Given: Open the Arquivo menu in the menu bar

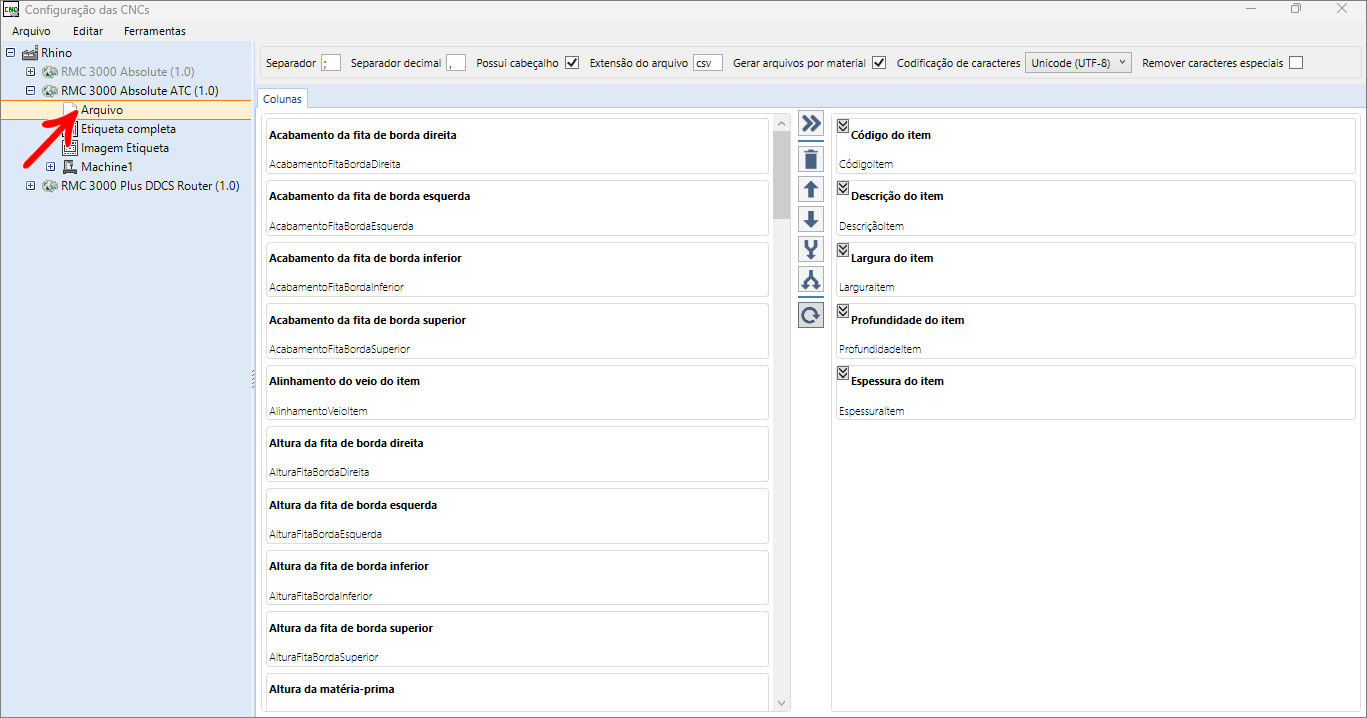Looking at the screenshot, I should click(x=31, y=31).
